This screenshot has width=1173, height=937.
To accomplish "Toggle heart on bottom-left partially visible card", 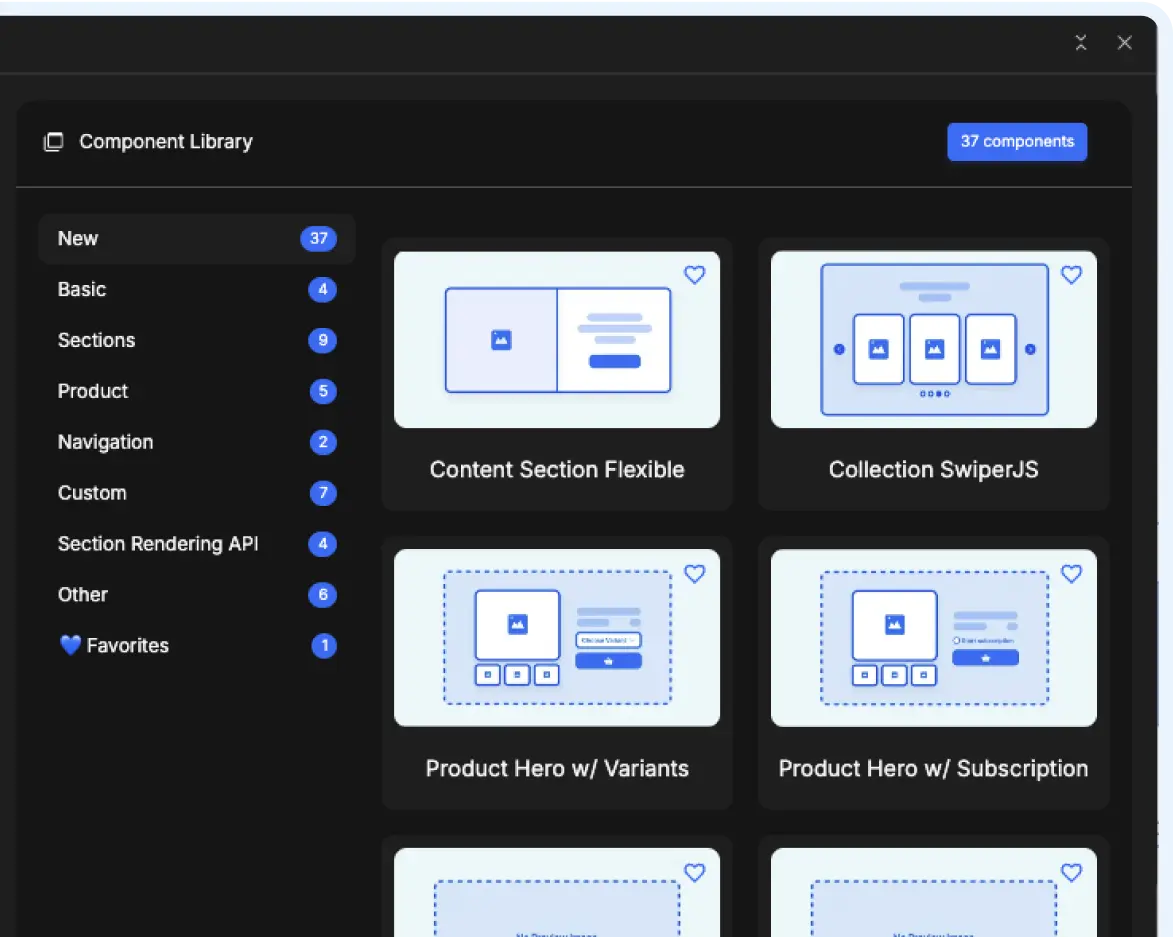I will tap(694, 873).
